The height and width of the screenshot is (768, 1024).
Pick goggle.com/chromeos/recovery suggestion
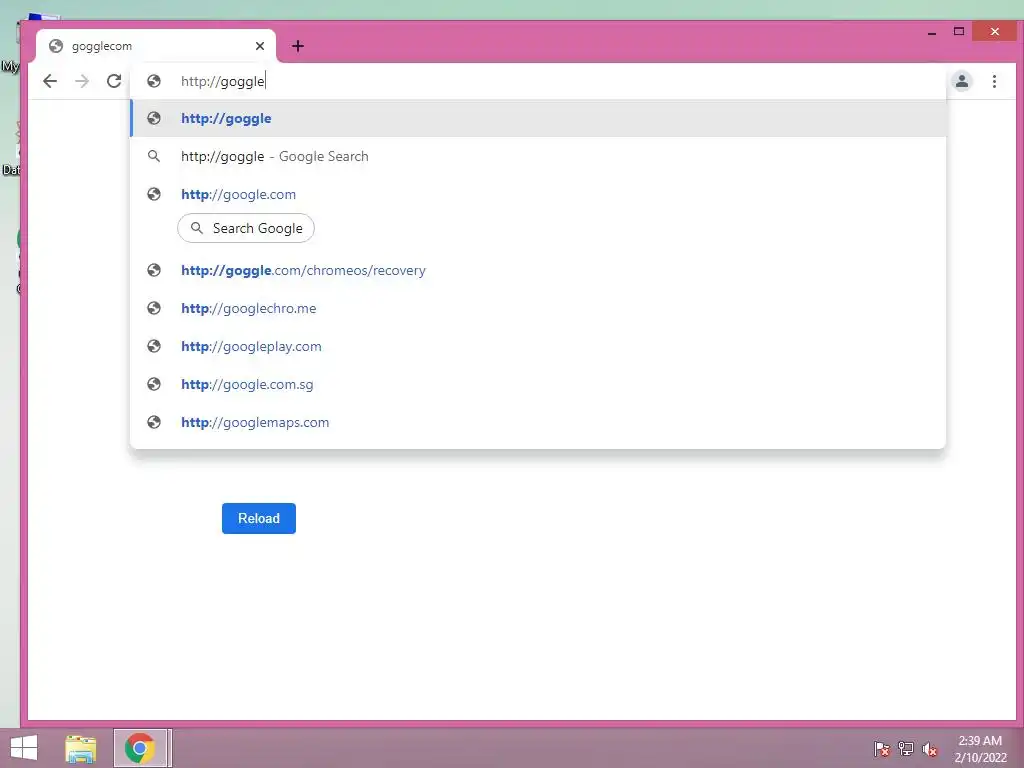pyautogui.click(x=538, y=270)
